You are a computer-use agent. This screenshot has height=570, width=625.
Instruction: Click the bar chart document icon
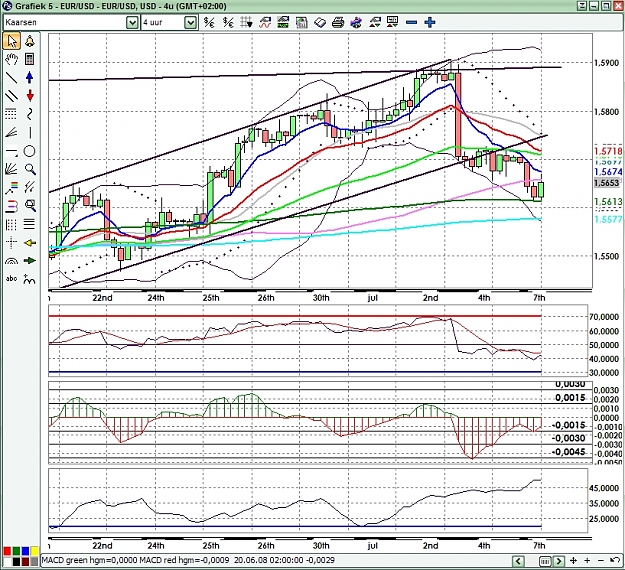click(x=302, y=23)
